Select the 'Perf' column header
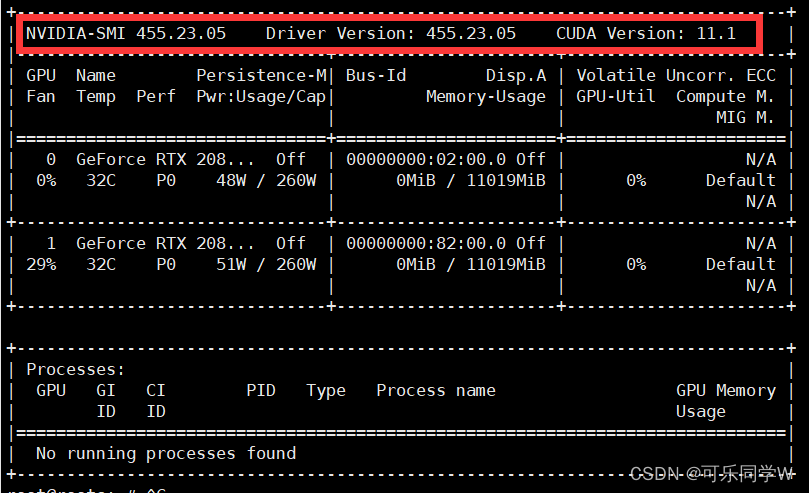Screen dimensions: 809x493 pos(156,97)
